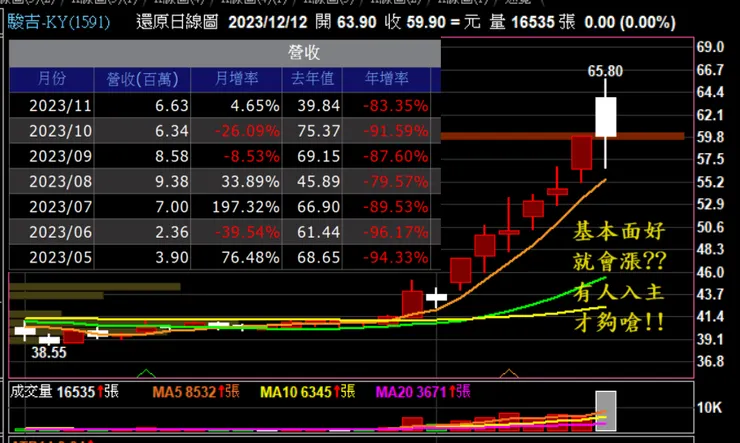
Task: Select the MA10 6345 indicator label
Action: point(308,392)
